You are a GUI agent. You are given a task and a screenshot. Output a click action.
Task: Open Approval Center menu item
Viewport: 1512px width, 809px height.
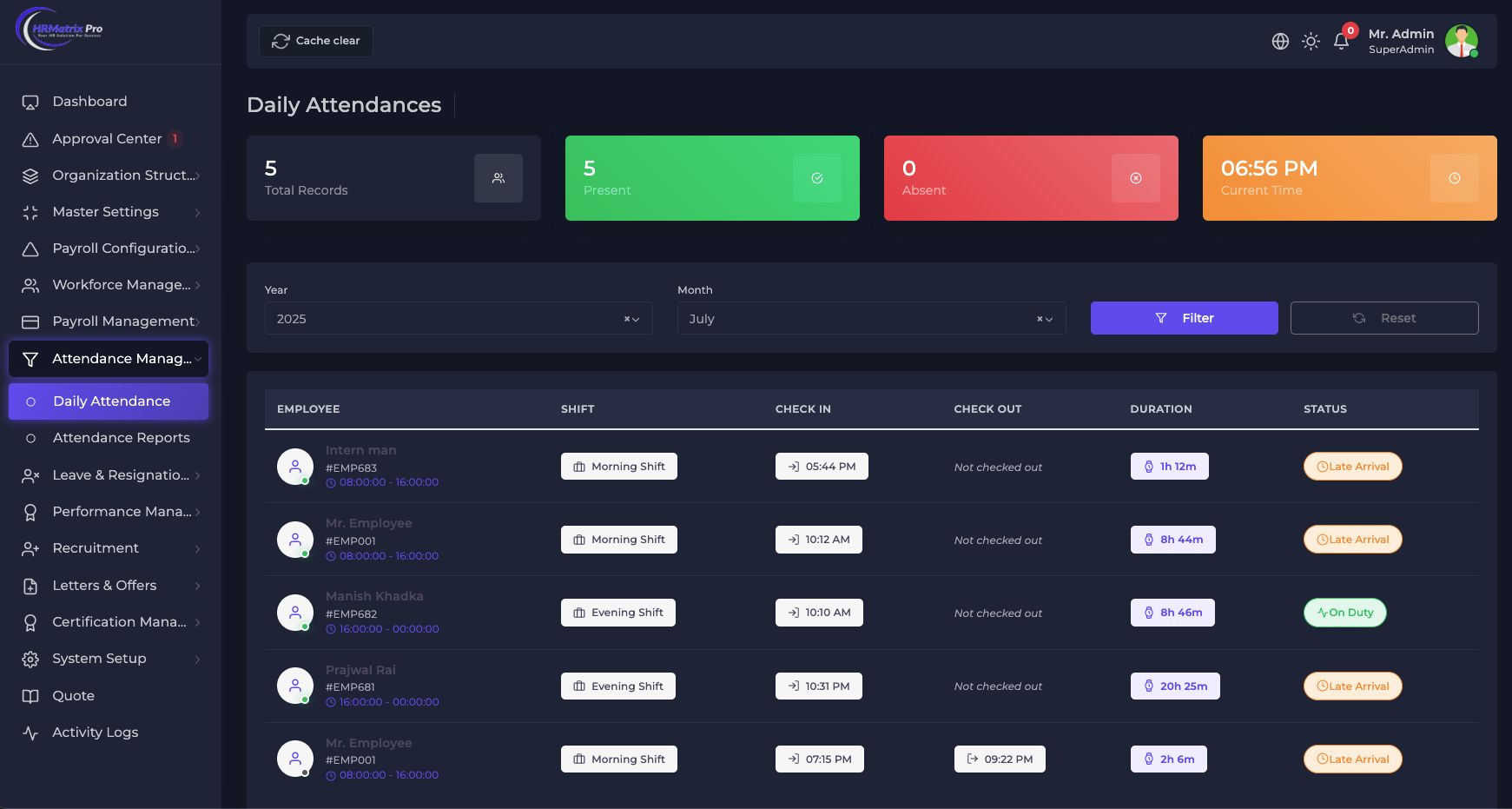[110, 139]
